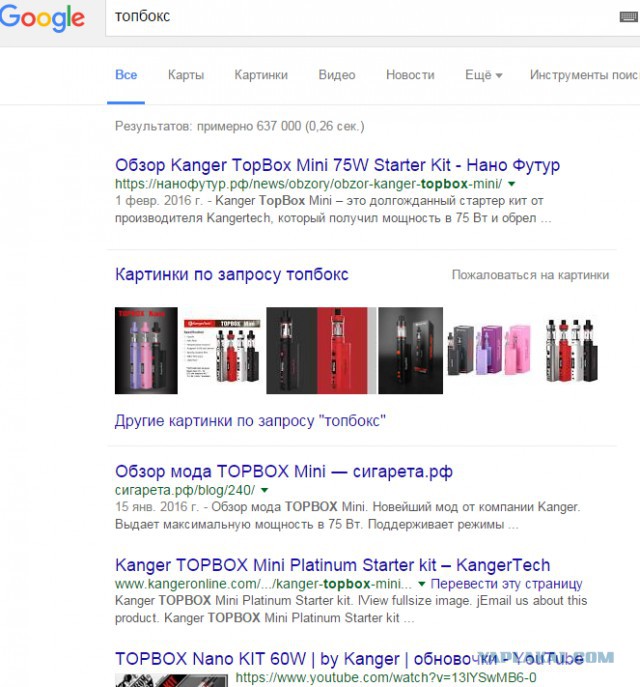
Task: Click the www.kangeronline.com green URL
Action: tap(263, 584)
